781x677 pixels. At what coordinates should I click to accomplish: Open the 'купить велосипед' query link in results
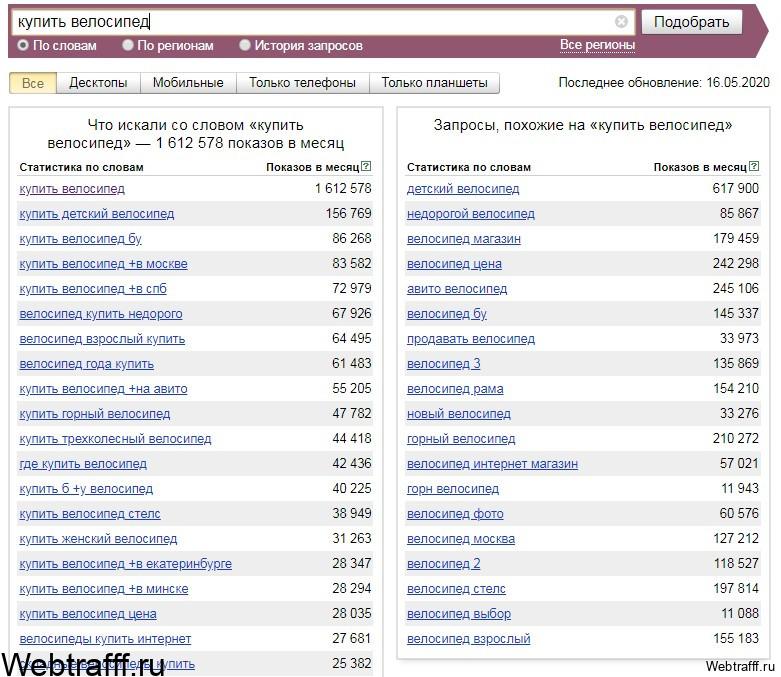point(72,189)
